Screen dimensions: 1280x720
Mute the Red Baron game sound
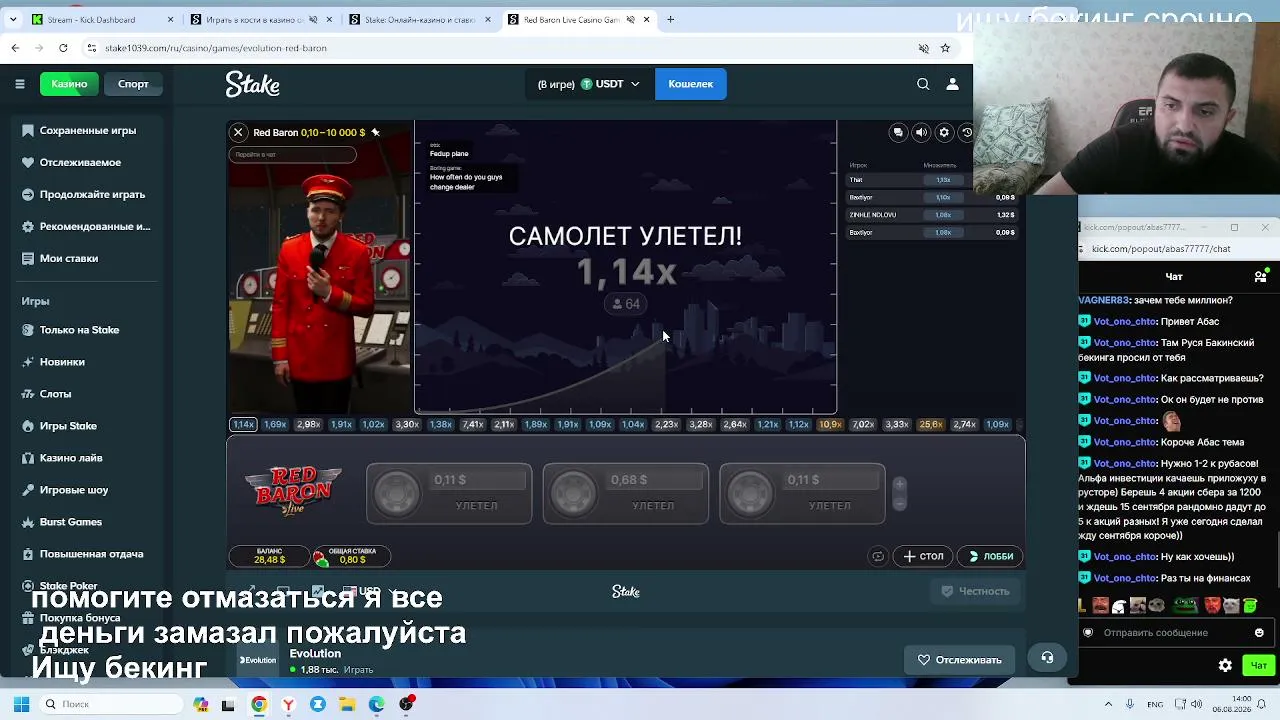[921, 132]
